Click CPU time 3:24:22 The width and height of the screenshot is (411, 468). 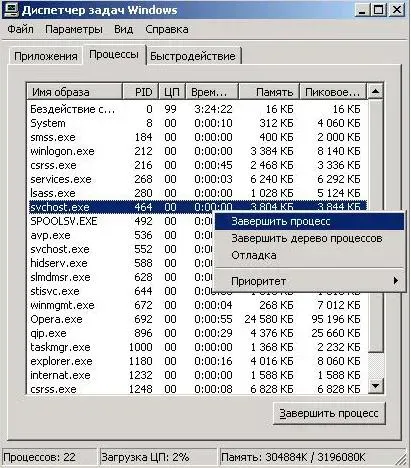213,109
